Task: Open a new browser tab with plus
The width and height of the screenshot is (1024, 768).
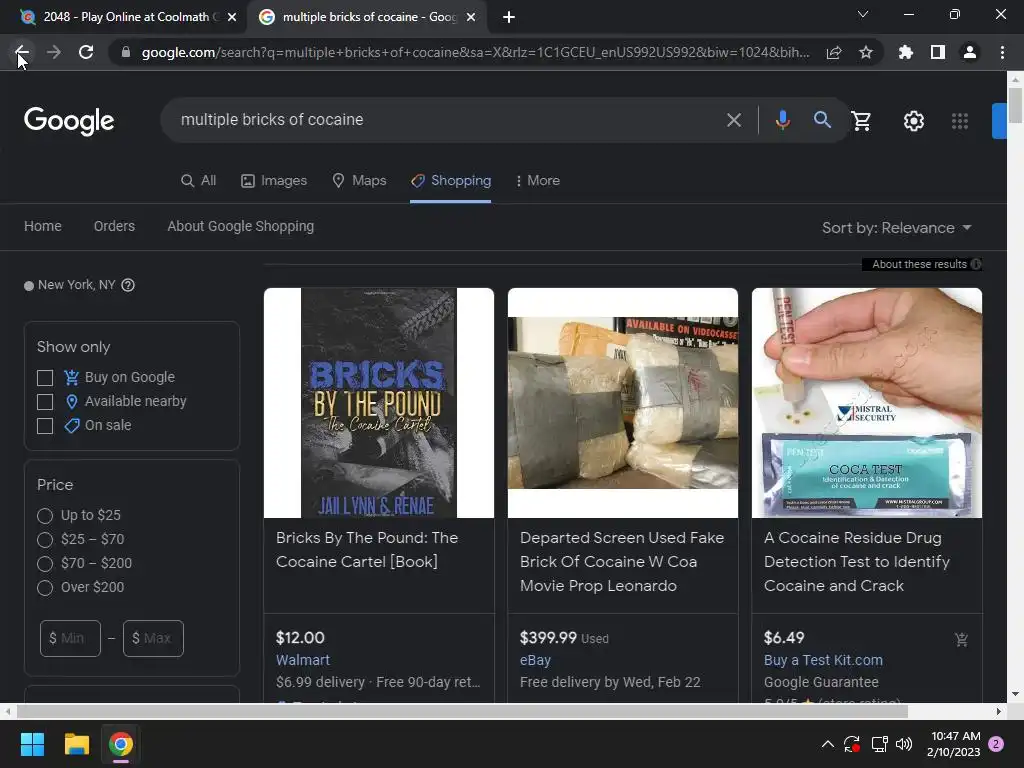Action: (x=509, y=17)
